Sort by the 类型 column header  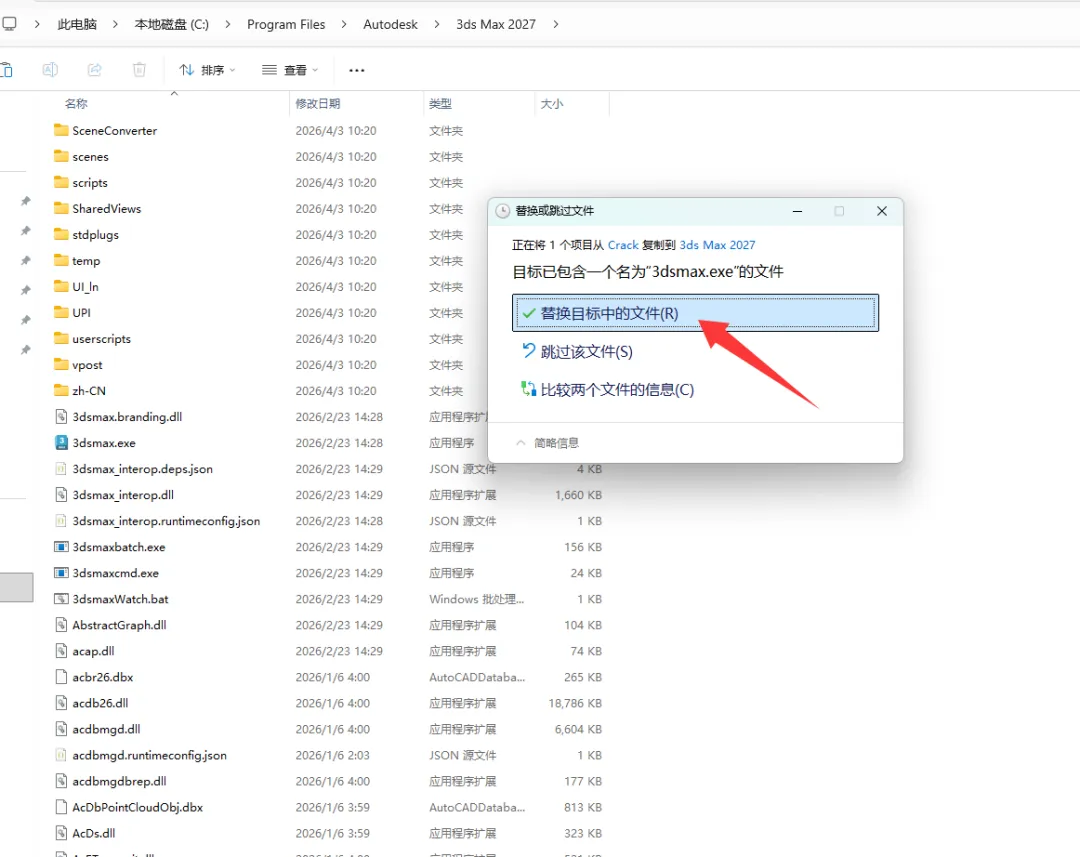(440, 103)
